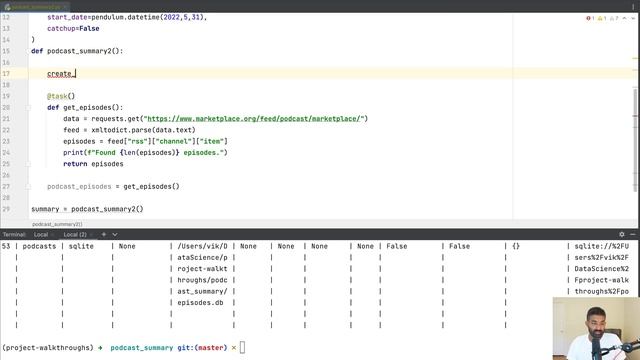640x360 pixels.
Task: Click 'episodes.db' text in terminal
Action: pos(200,303)
